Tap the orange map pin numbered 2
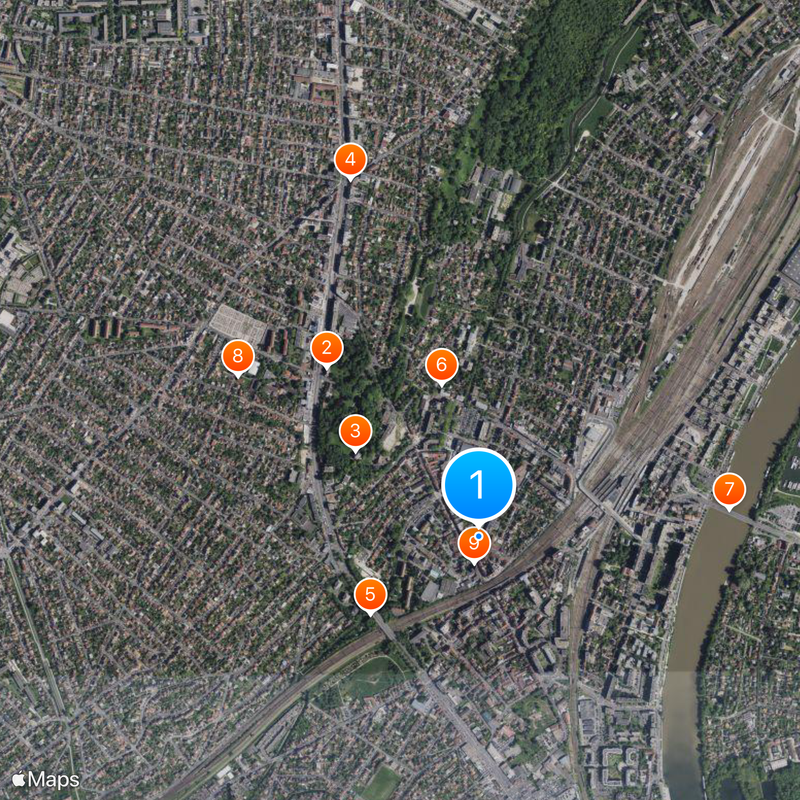This screenshot has width=800, height=800. 327,348
